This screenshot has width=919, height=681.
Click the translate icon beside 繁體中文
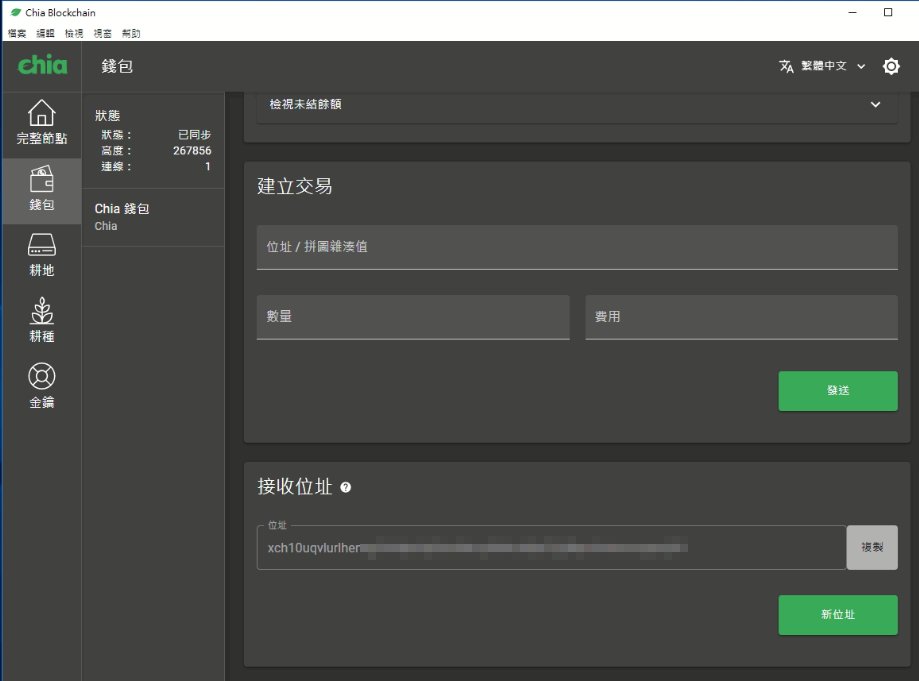(786, 66)
